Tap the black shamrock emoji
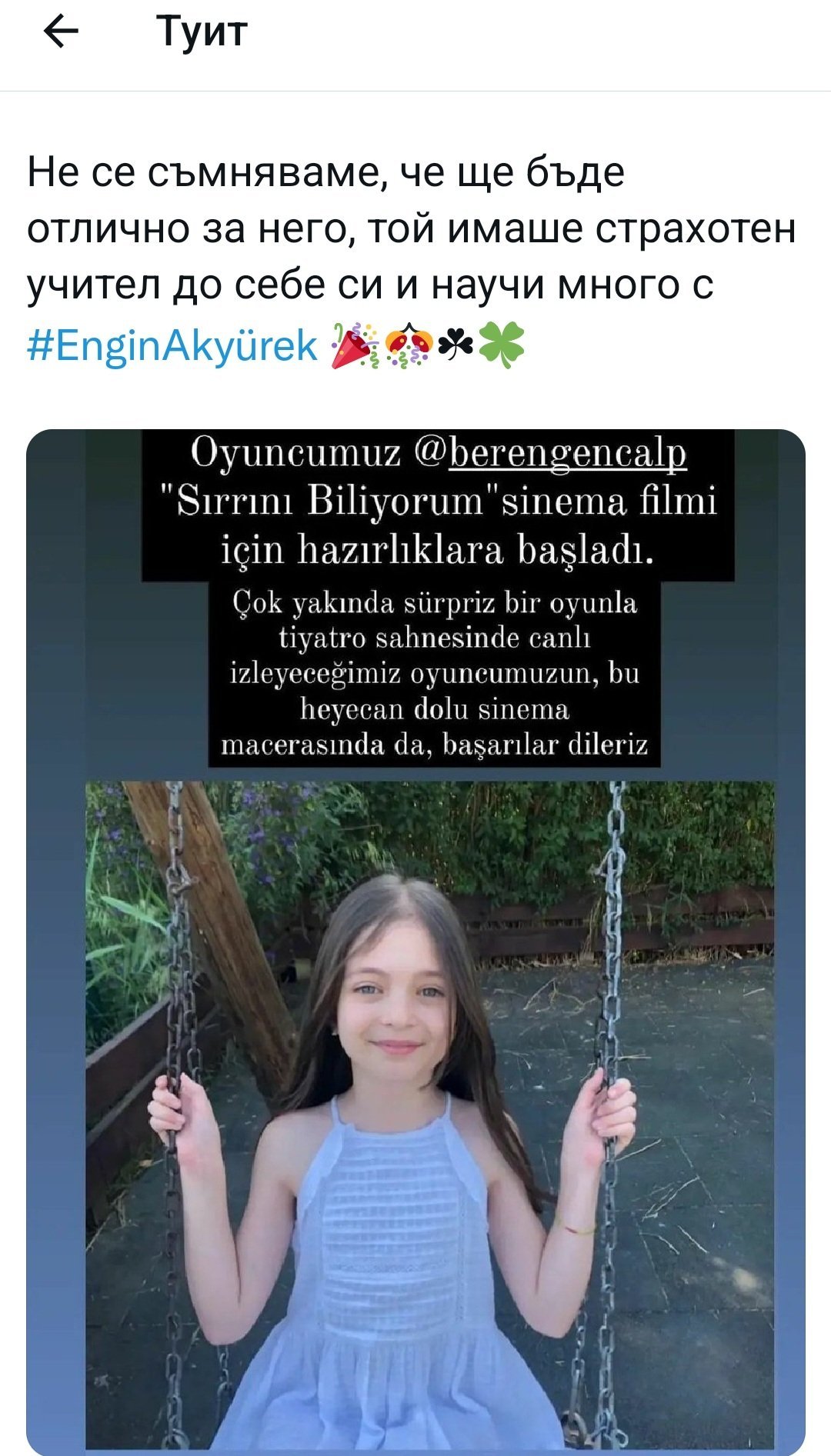 point(455,345)
